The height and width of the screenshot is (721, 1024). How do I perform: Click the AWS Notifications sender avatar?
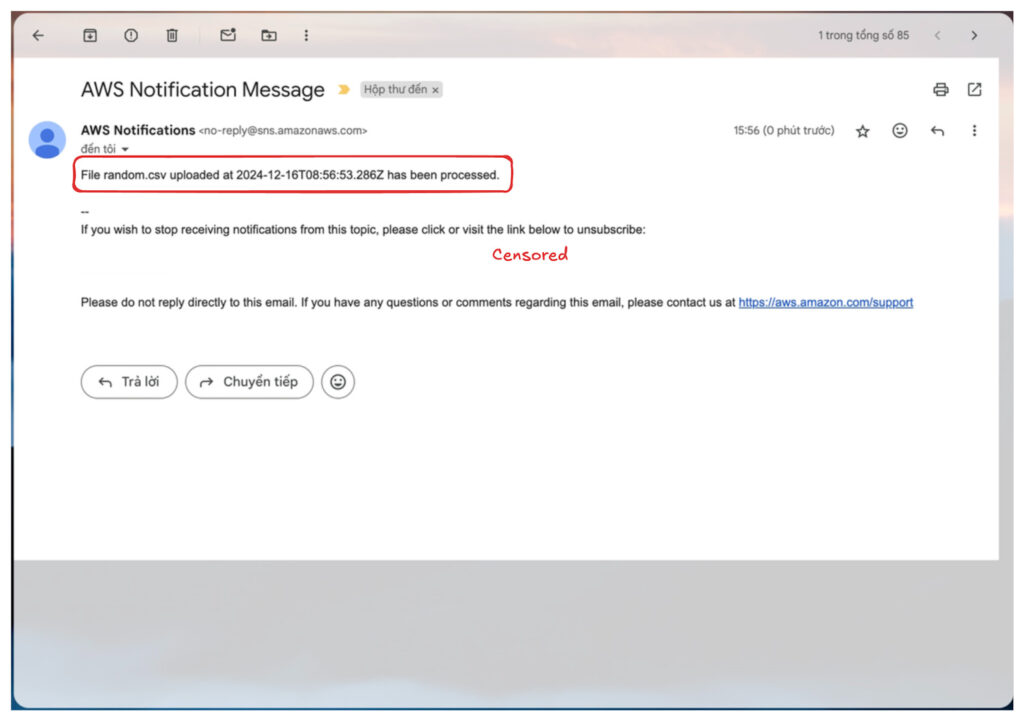[47, 140]
